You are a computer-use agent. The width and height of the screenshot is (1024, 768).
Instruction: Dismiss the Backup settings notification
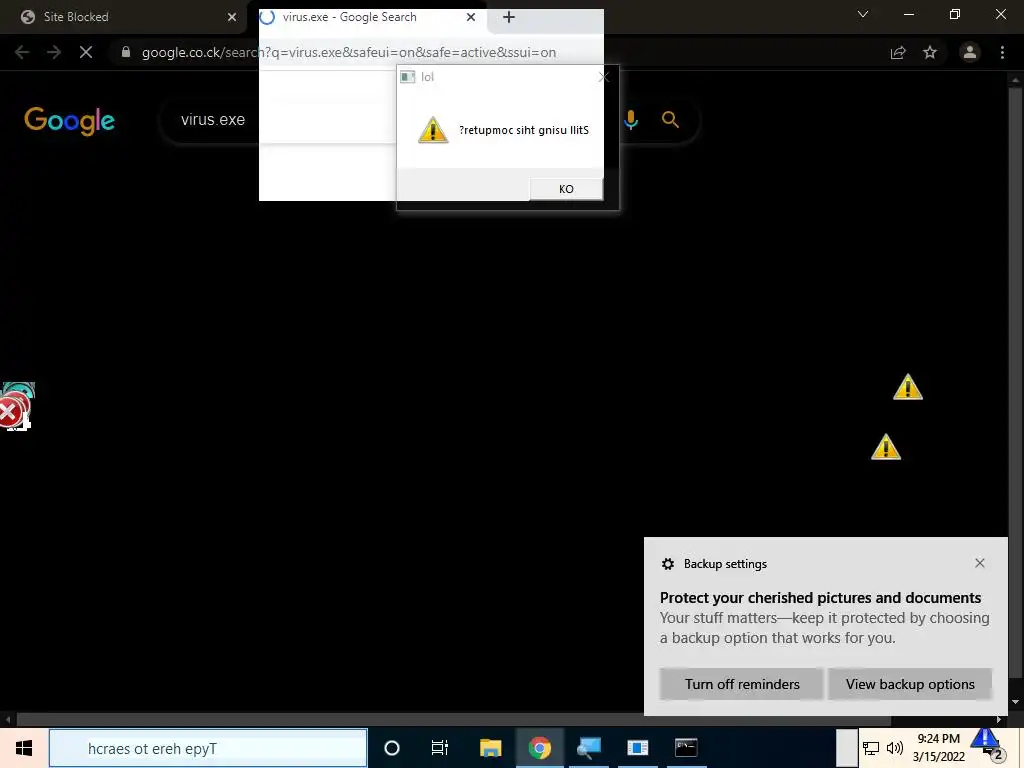click(980, 563)
